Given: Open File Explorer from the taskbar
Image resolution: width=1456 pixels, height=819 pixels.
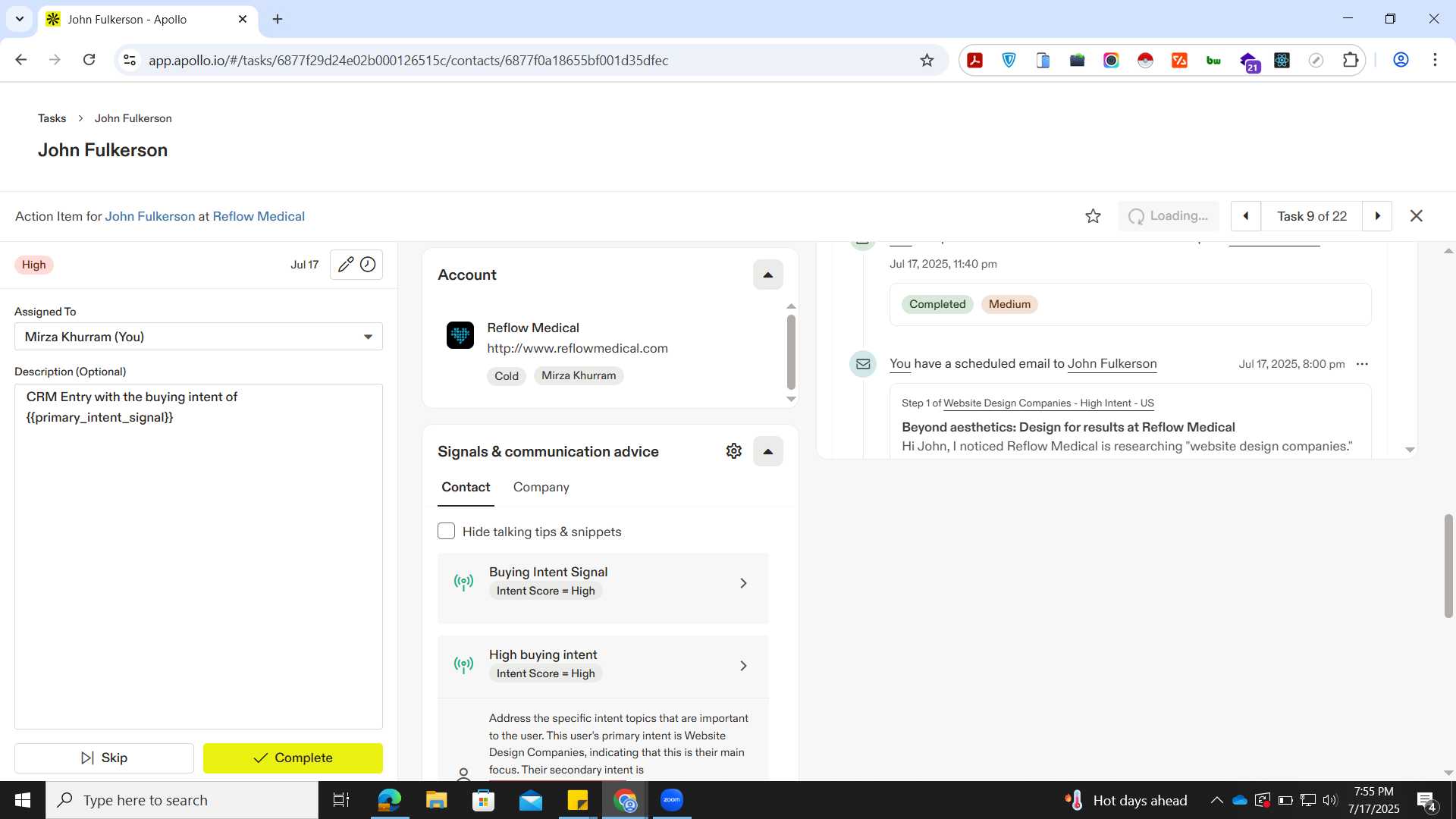Looking at the screenshot, I should coord(436,800).
